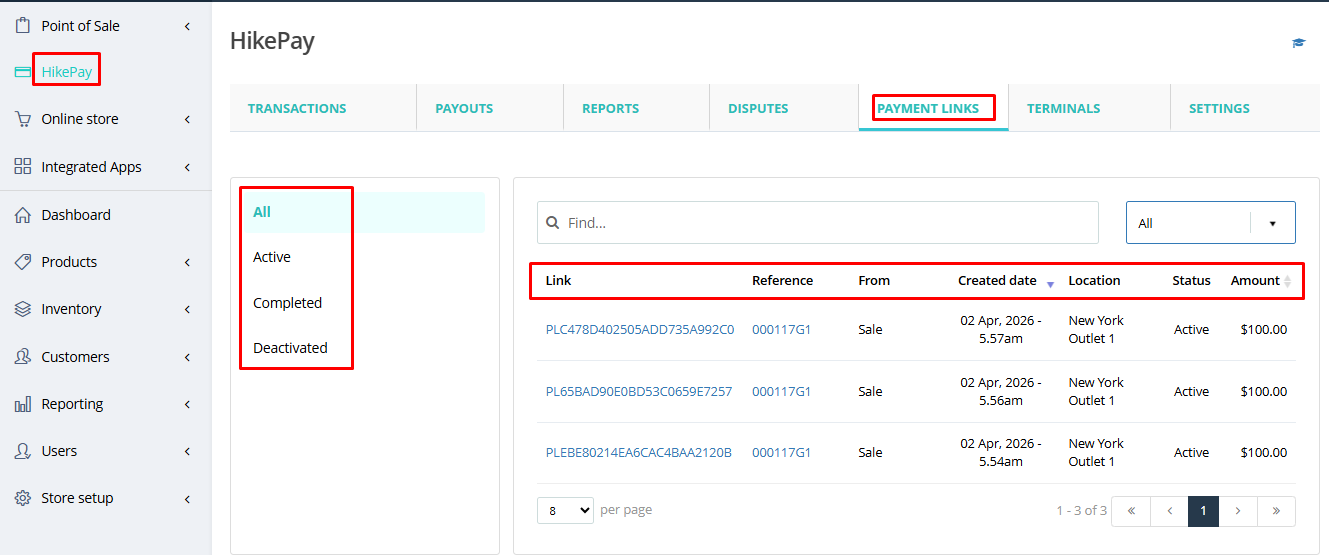The image size is (1329, 555).
Task: Toggle sort on Amount column
Action: coord(1287,281)
